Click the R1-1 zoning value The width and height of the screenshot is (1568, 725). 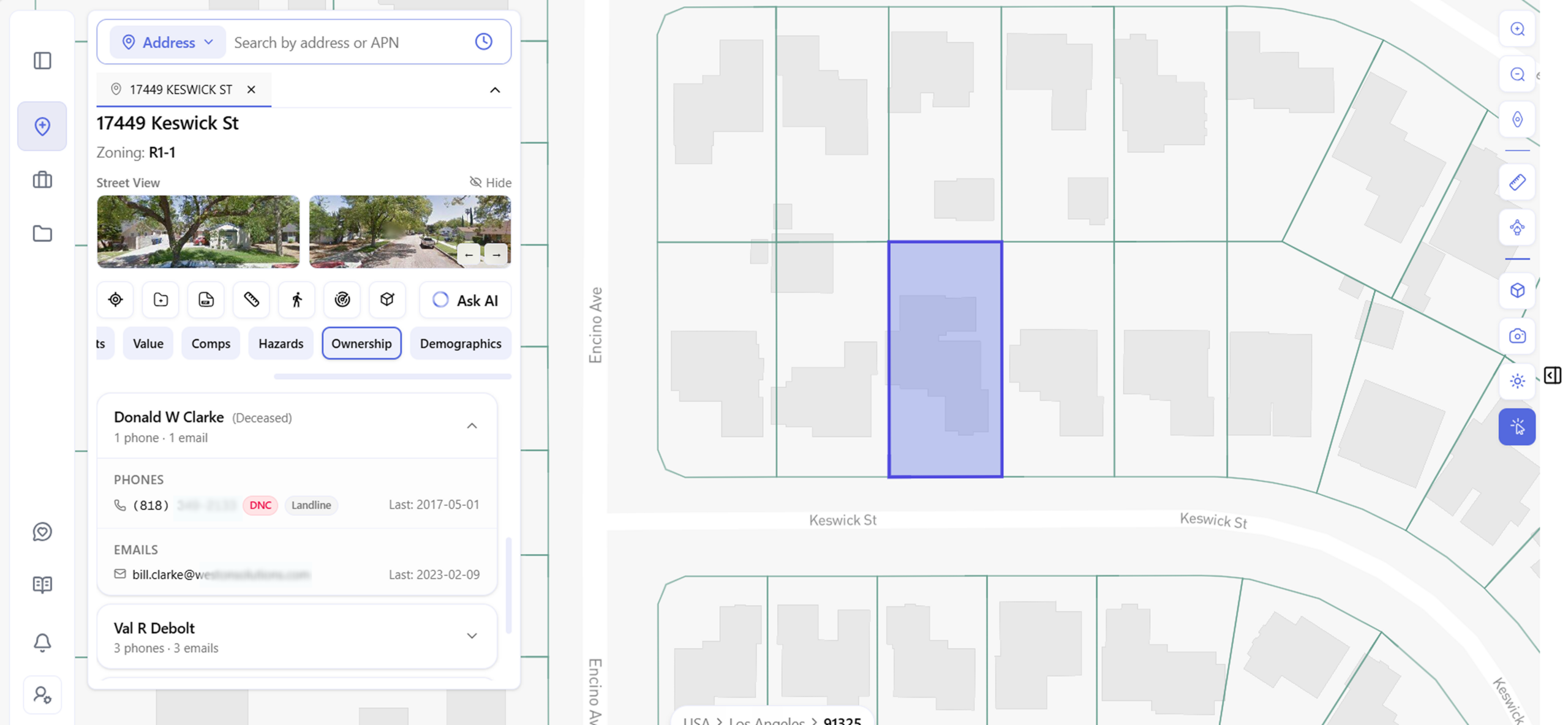(x=162, y=152)
